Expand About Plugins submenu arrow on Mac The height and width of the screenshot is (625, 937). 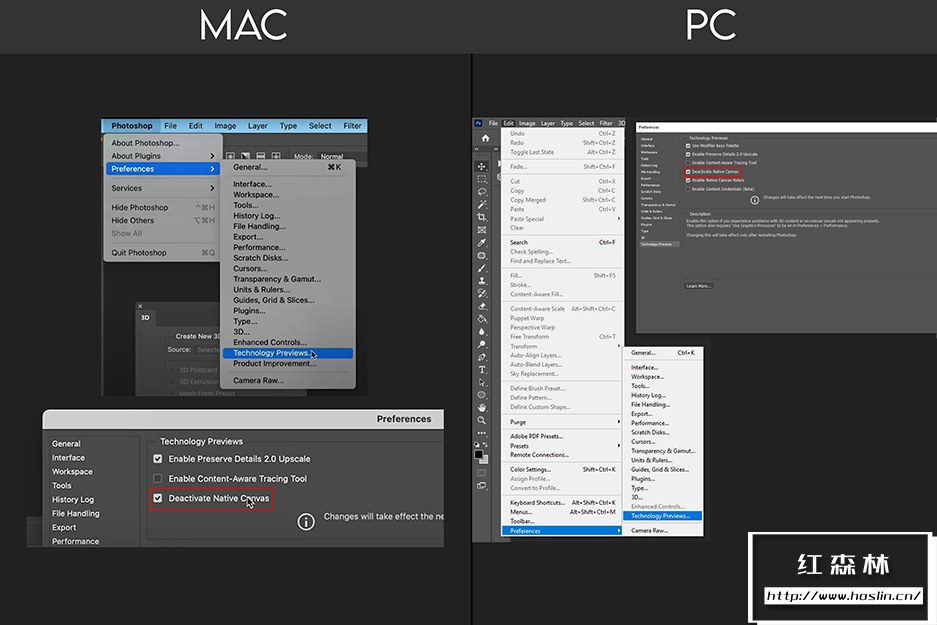pyautogui.click(x=212, y=156)
